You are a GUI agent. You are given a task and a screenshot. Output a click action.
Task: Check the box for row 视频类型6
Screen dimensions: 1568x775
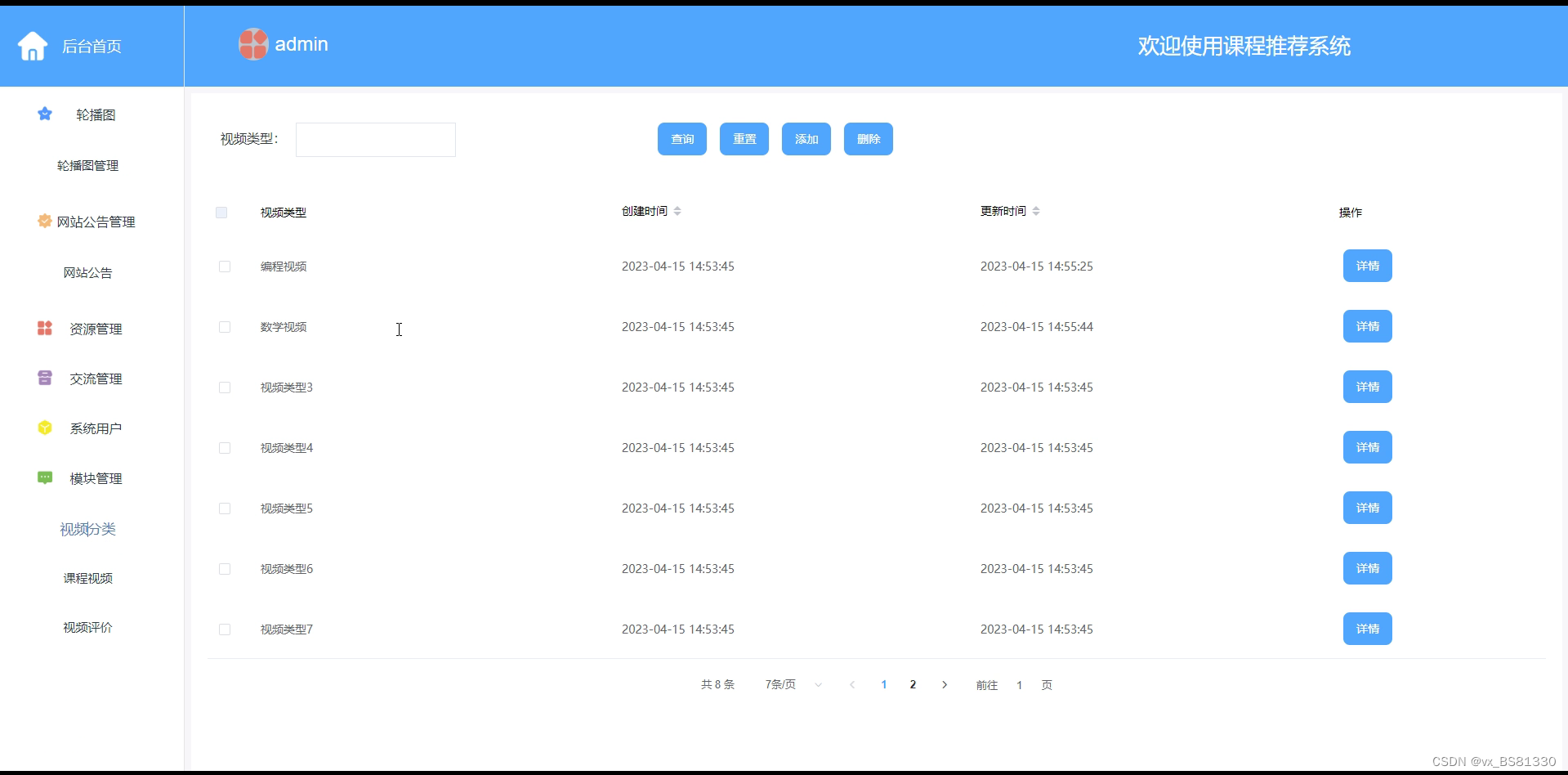pos(225,569)
